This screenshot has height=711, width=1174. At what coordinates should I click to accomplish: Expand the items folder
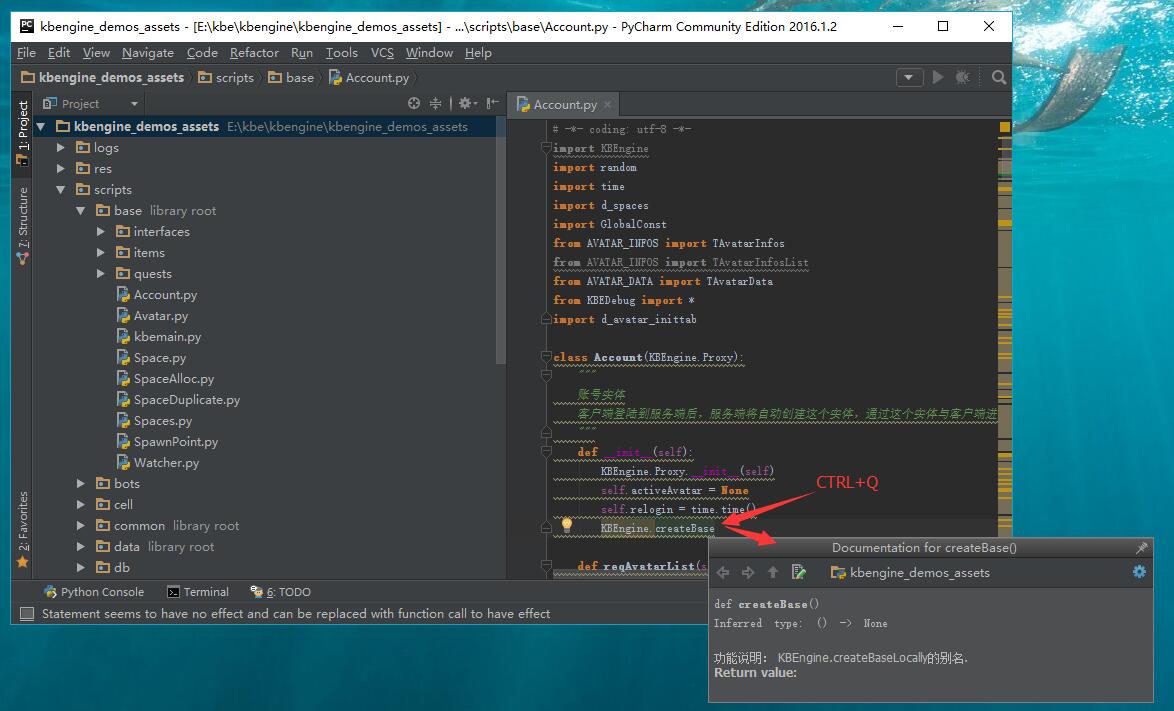(x=100, y=252)
